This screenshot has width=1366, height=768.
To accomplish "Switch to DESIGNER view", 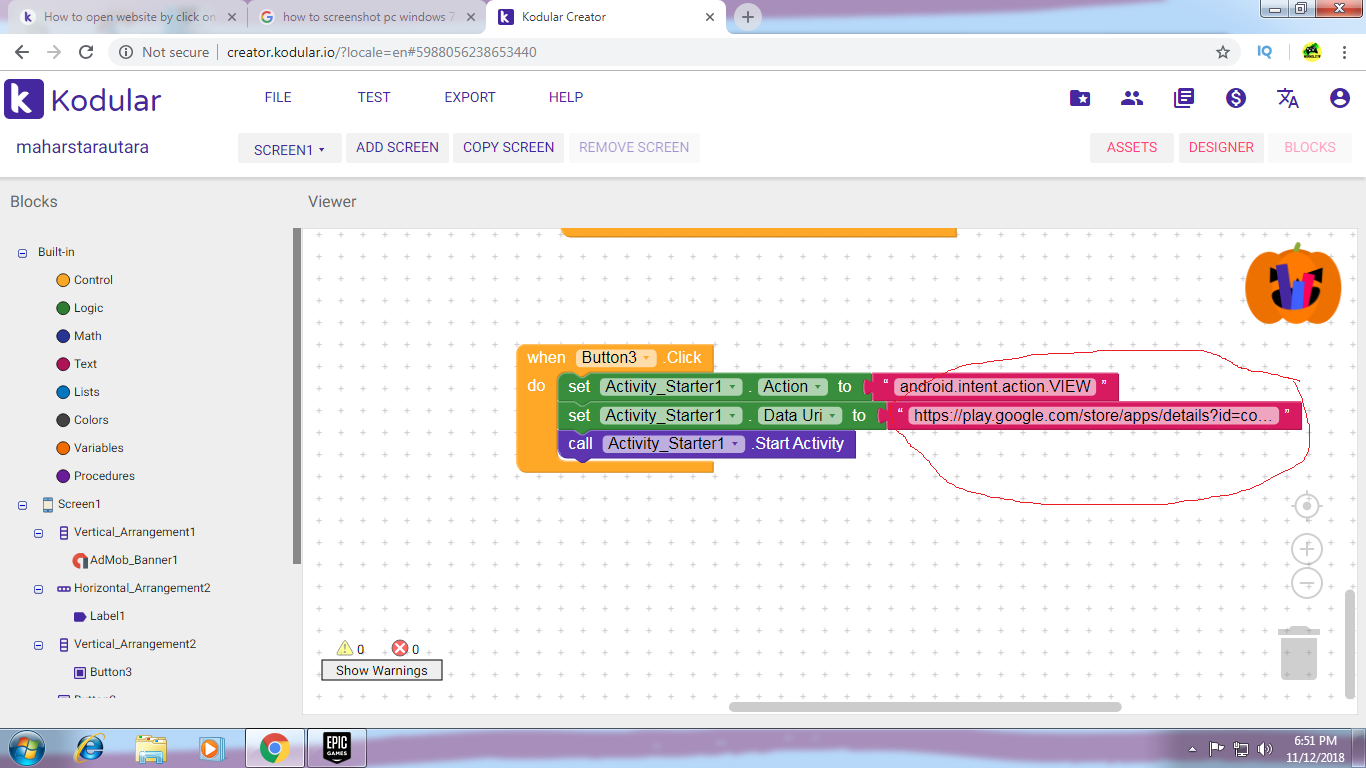I will [x=1220, y=147].
